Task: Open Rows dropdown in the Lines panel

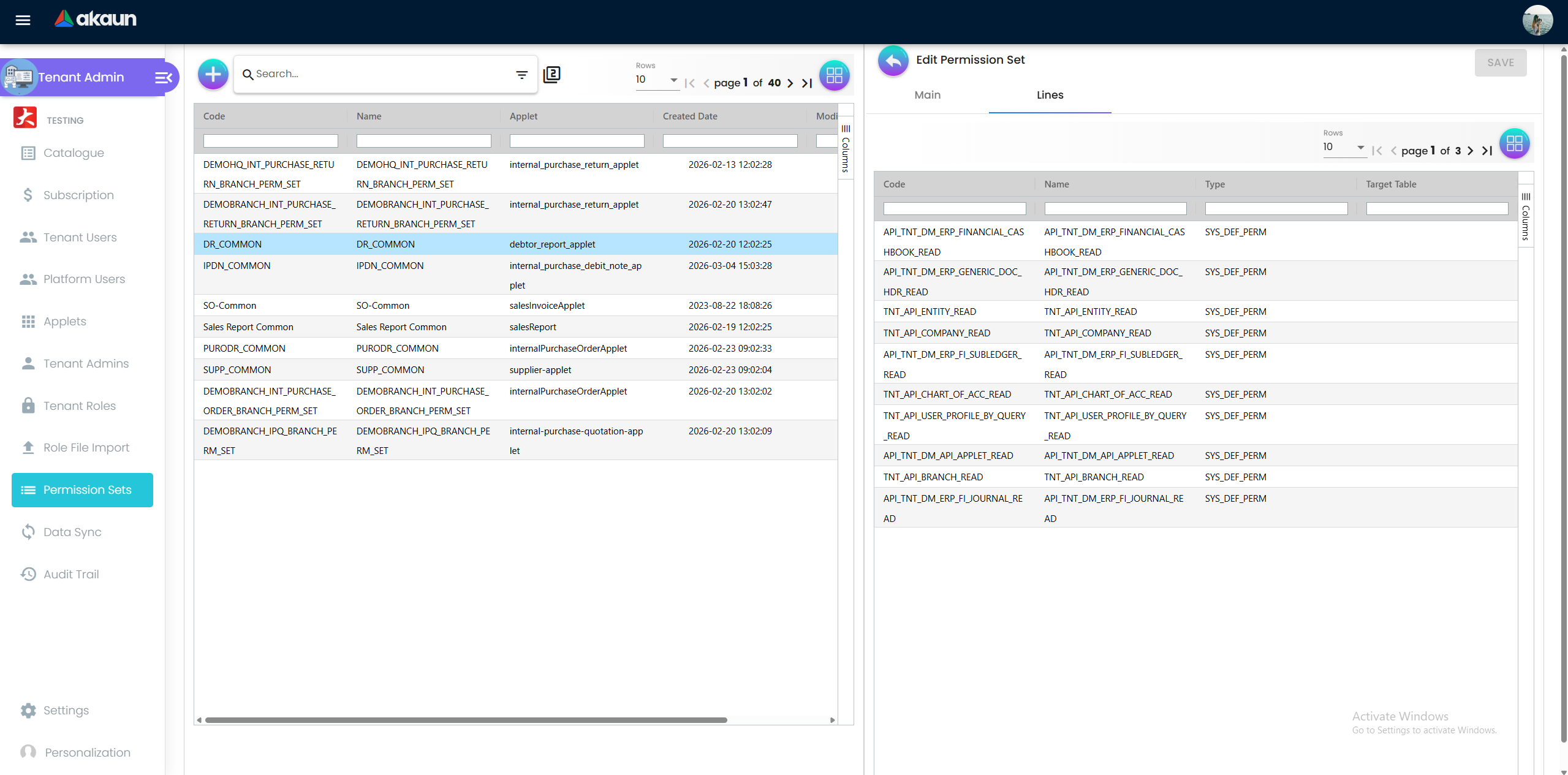Action: click(x=1343, y=147)
